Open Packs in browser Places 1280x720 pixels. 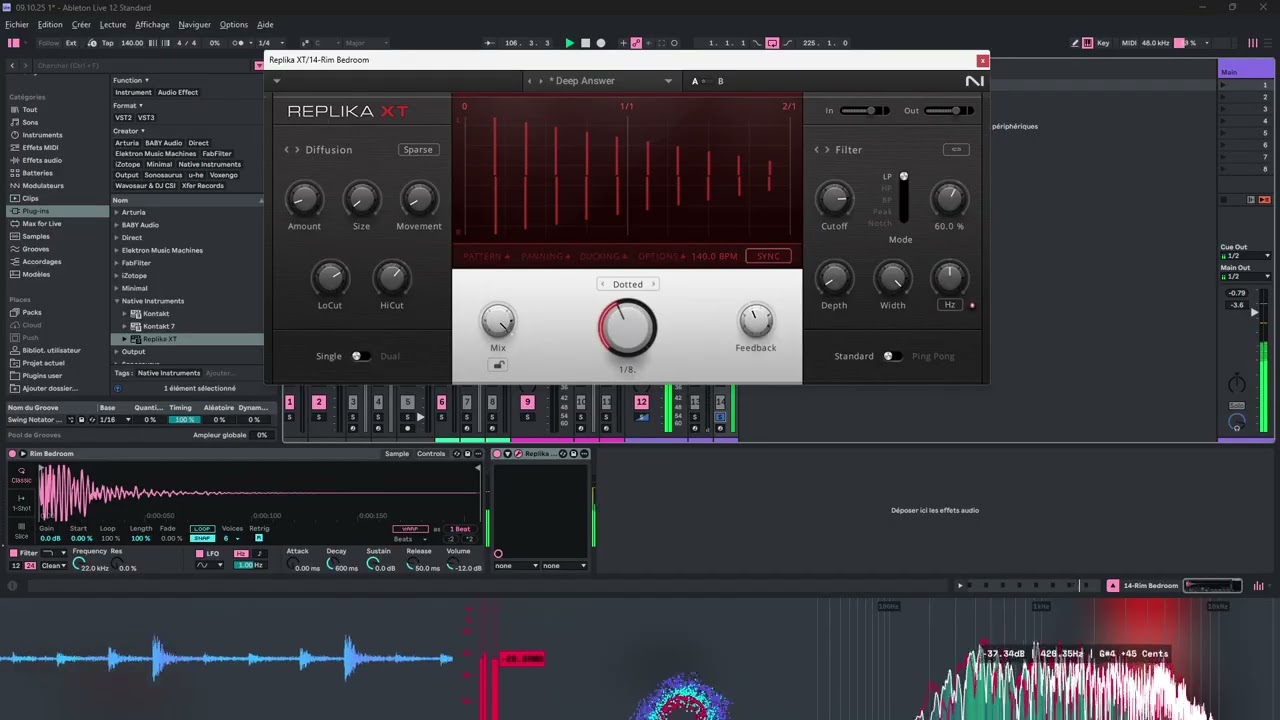tap(32, 313)
